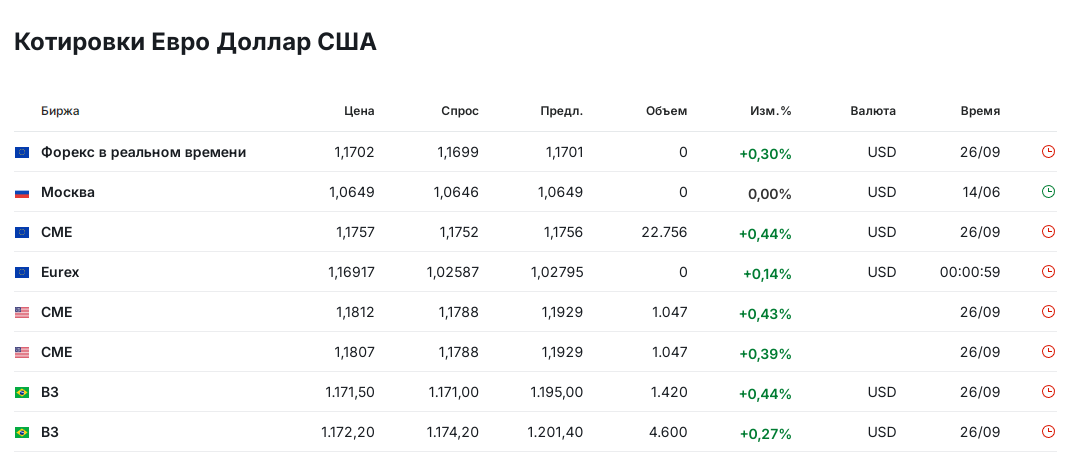Click the EU flag icon beside Eurex
The height and width of the screenshot is (475, 1079).
22,272
